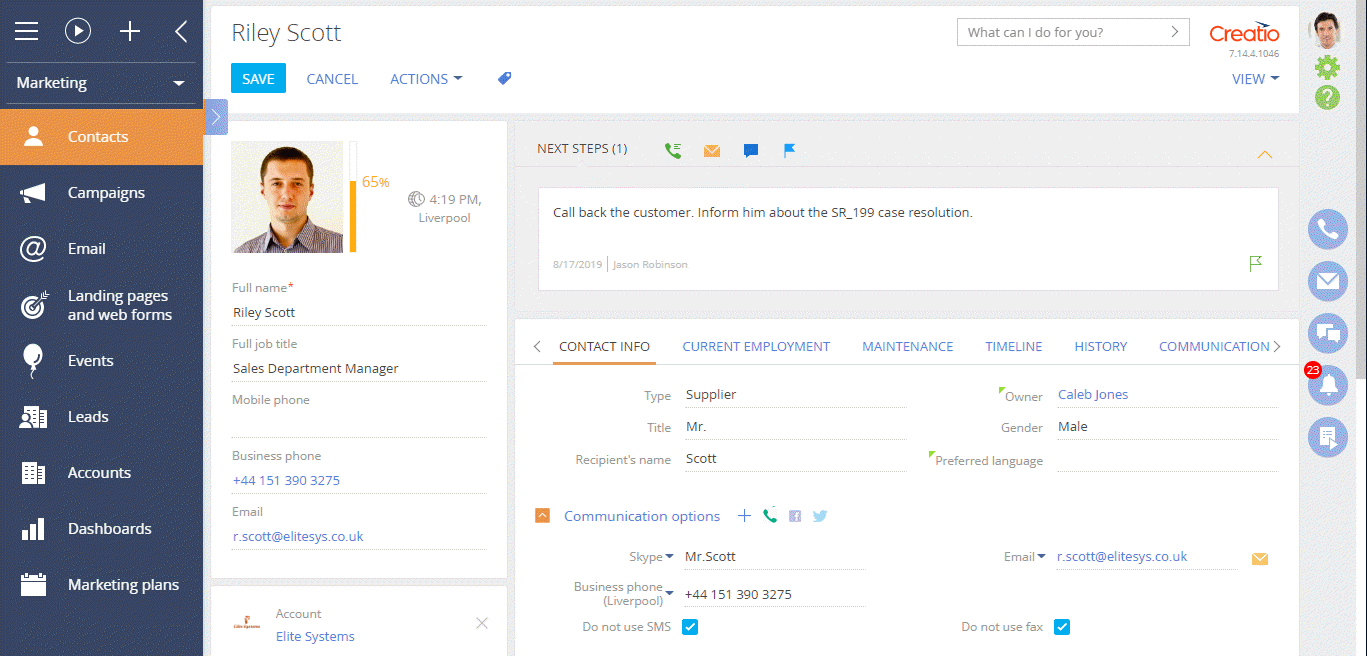This screenshot has width=1367, height=656.
Task: Open the ACTIONS dropdown
Action: [425, 78]
